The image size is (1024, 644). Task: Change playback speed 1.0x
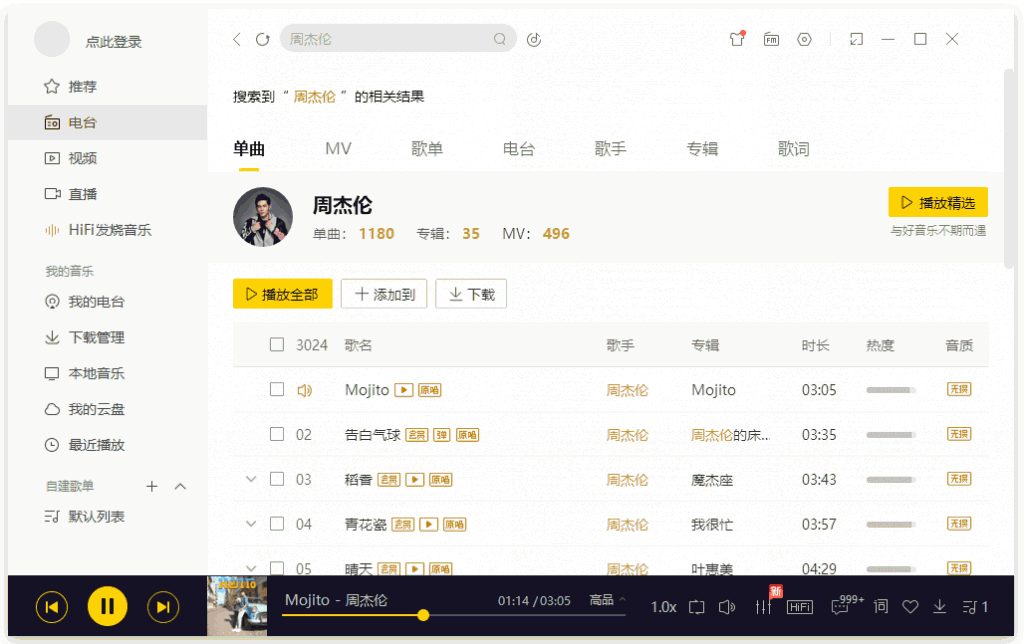click(x=664, y=607)
